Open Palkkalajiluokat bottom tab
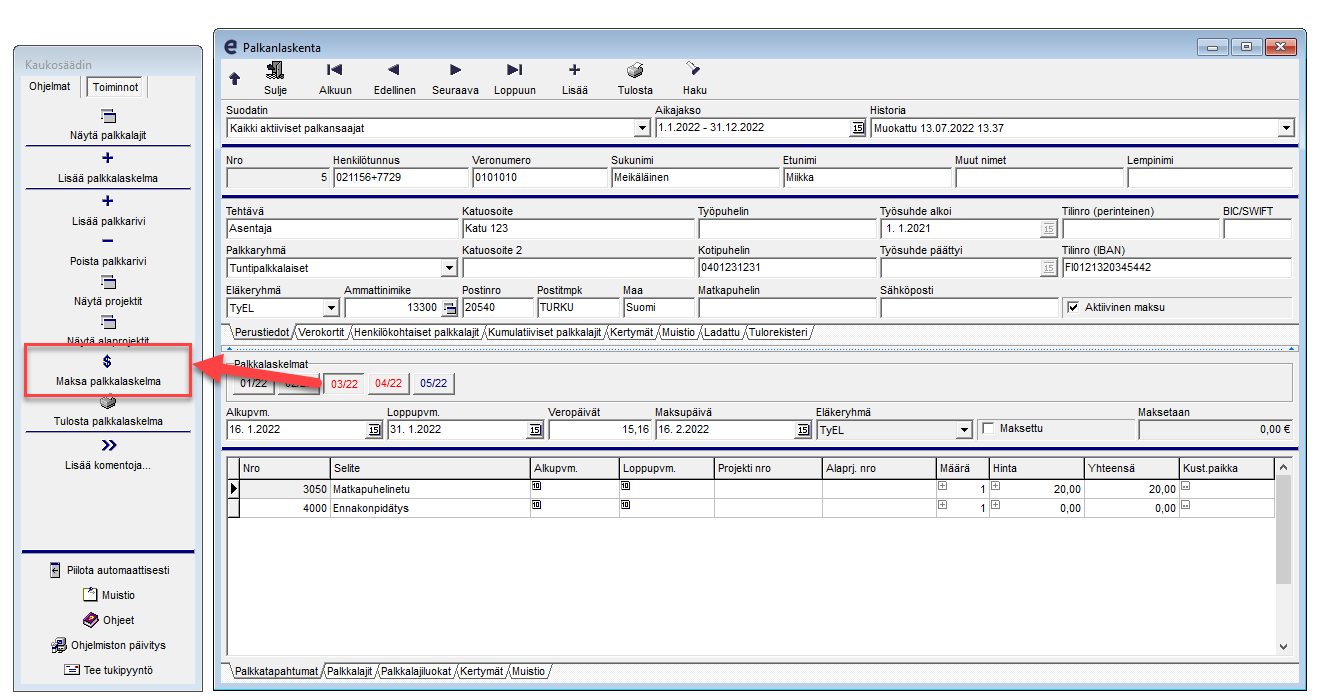This screenshot has height=700, width=1324. click(x=415, y=672)
